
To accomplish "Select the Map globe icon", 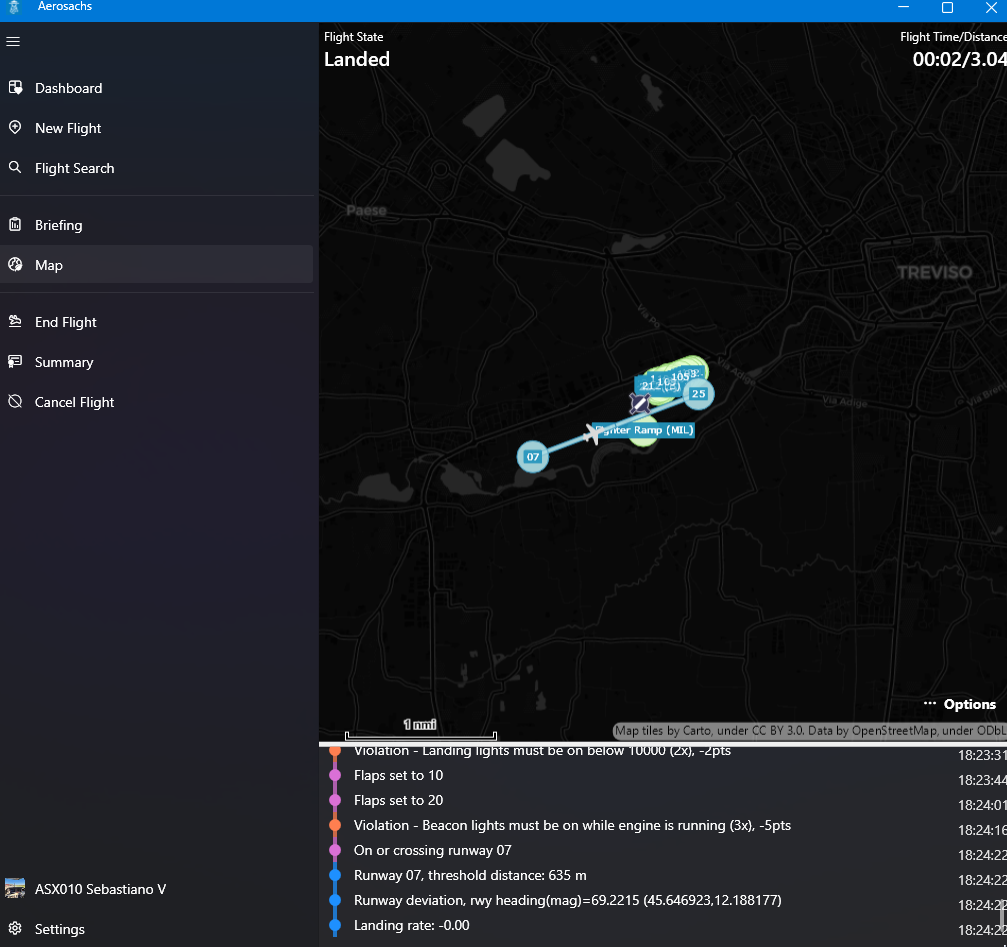I will [x=15, y=265].
